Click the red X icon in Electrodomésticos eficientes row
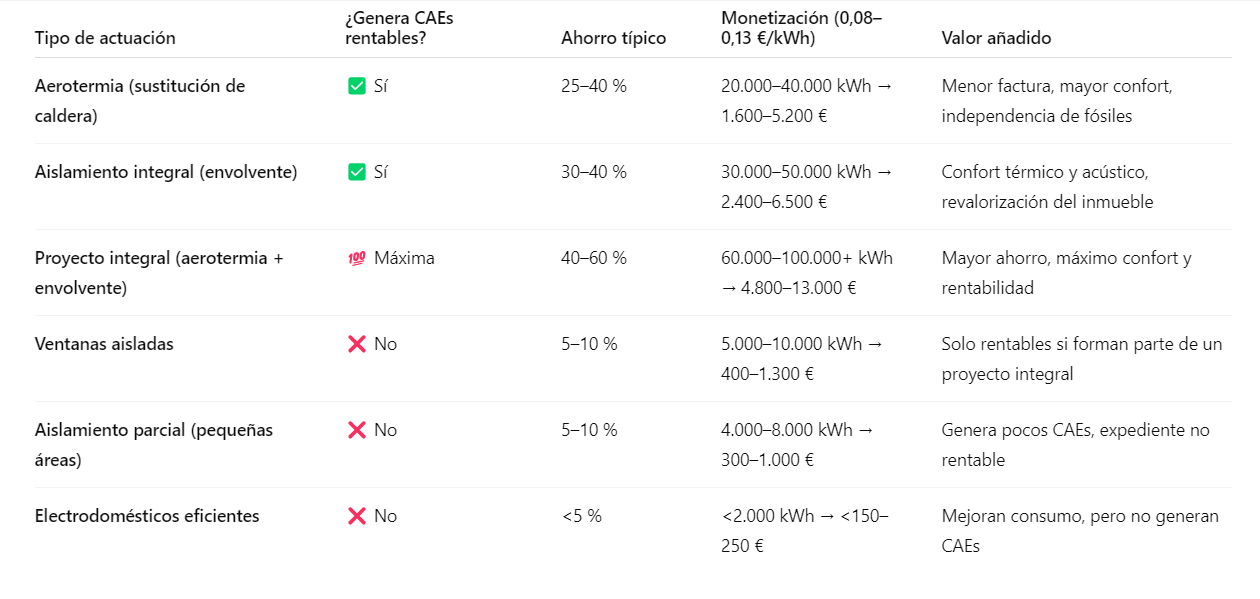1260x599 pixels. 356,516
